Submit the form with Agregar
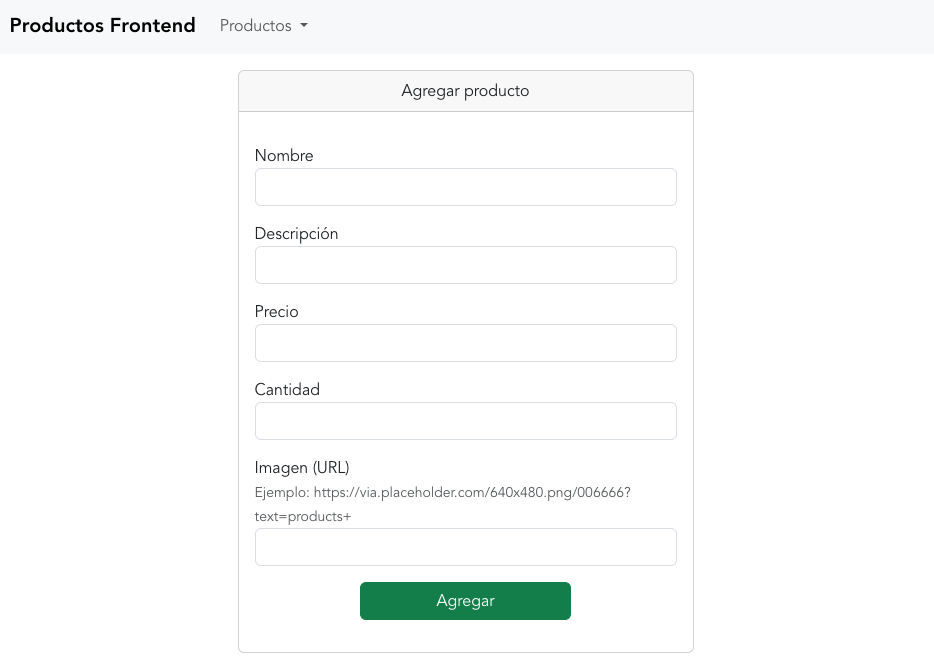Image resolution: width=934 pixels, height=666 pixels. pos(465,600)
